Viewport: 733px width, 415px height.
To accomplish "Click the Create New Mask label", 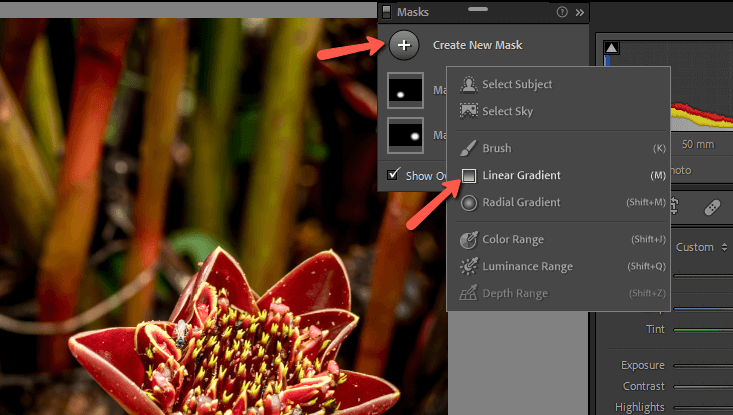I will point(477,45).
